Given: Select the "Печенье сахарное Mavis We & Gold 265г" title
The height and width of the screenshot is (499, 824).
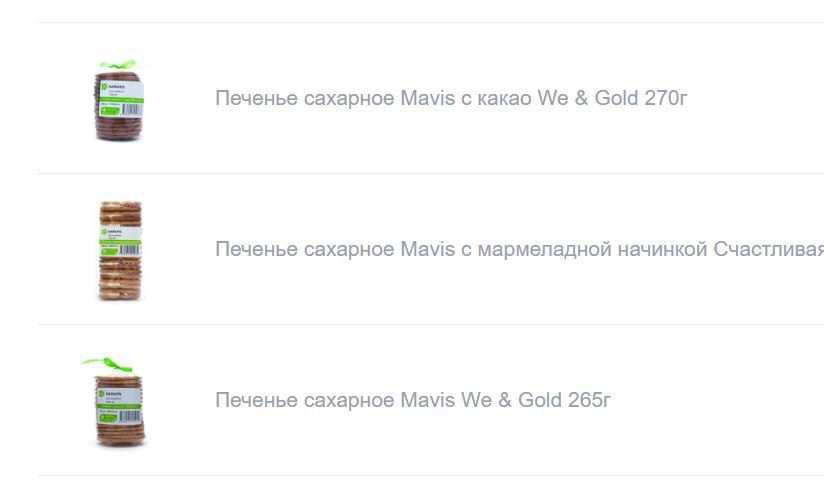Looking at the screenshot, I should [x=413, y=400].
